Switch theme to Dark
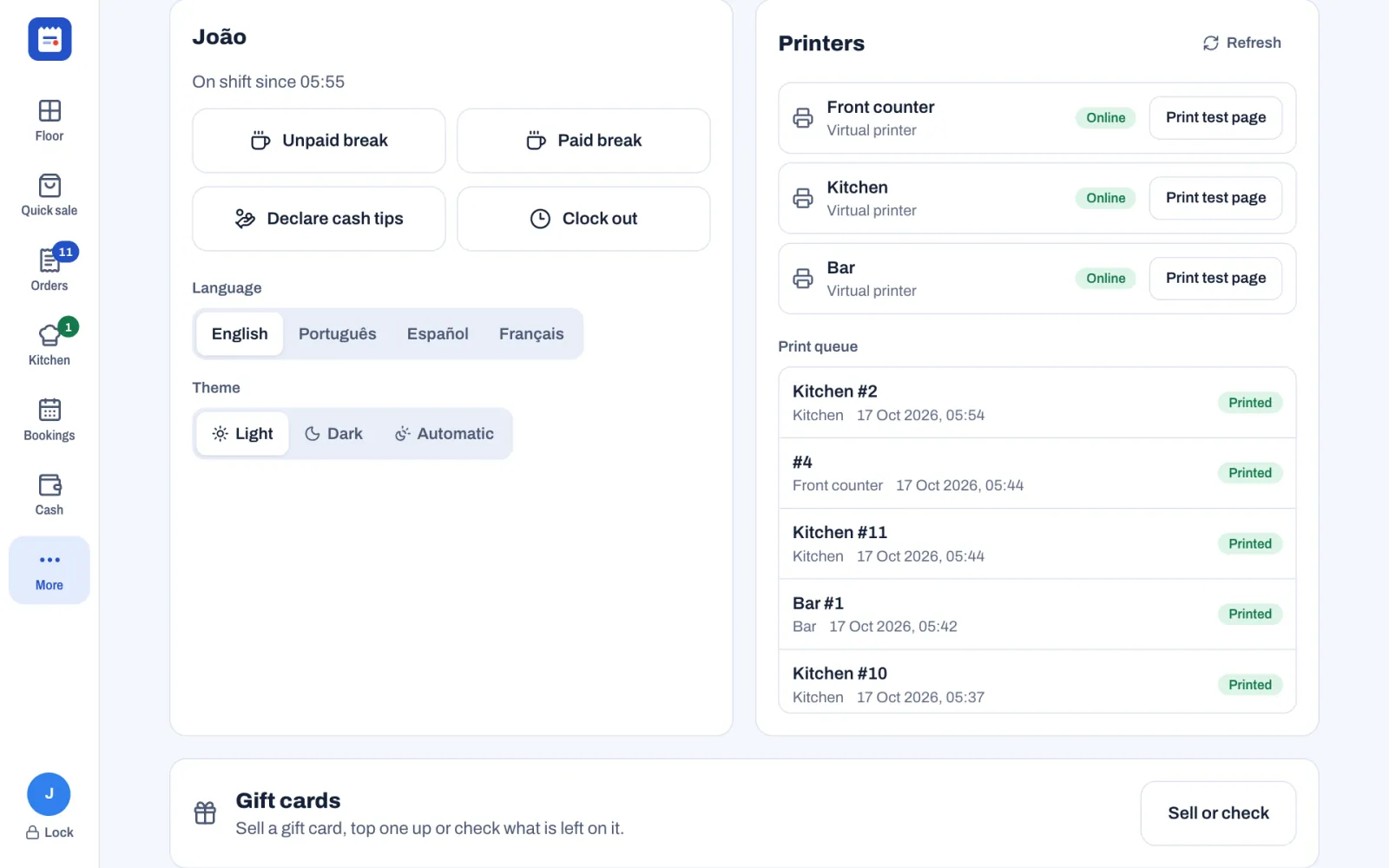Viewport: 1389px width, 868px height. click(x=334, y=434)
